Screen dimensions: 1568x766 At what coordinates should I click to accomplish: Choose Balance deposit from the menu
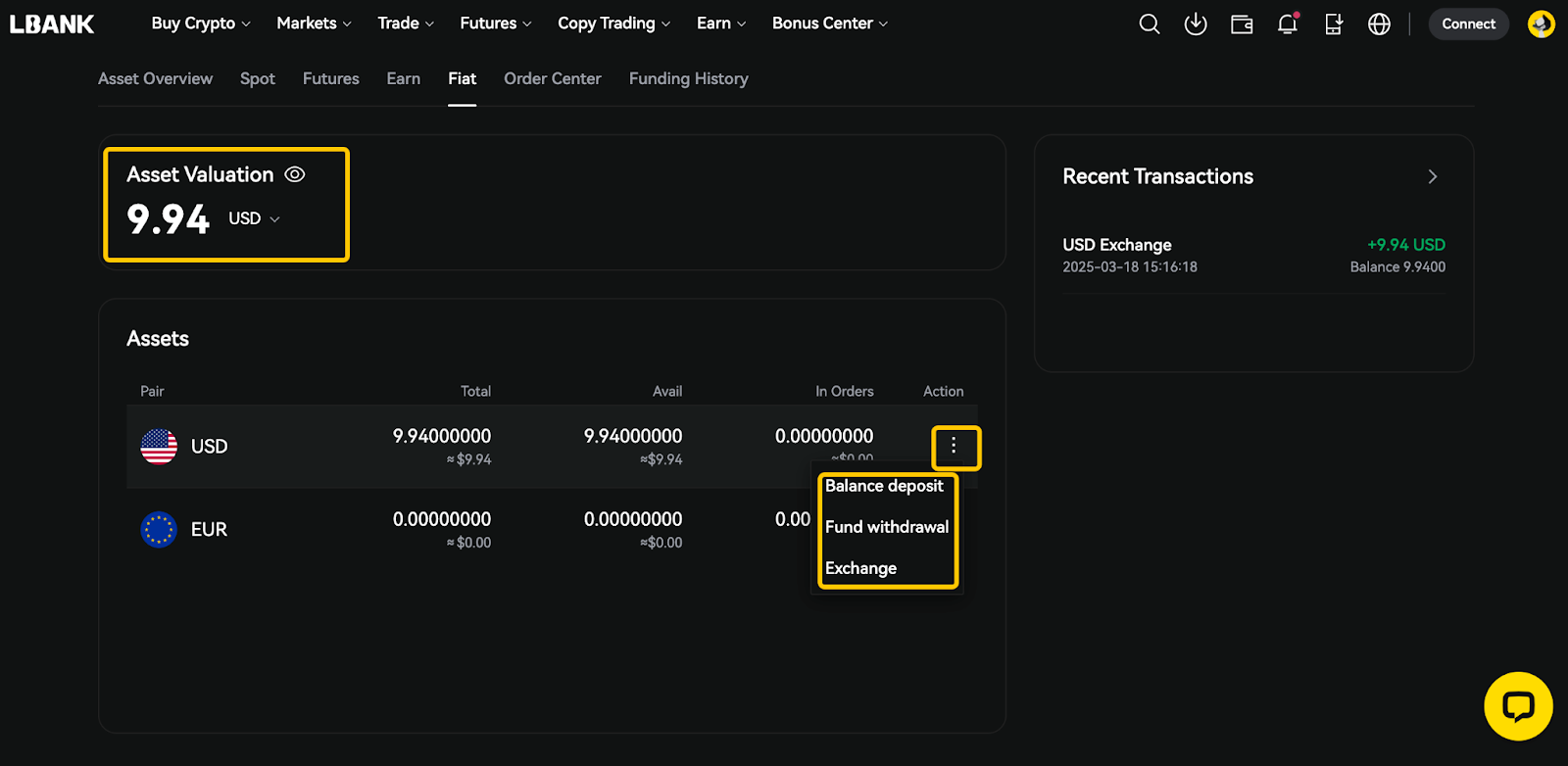(885, 486)
